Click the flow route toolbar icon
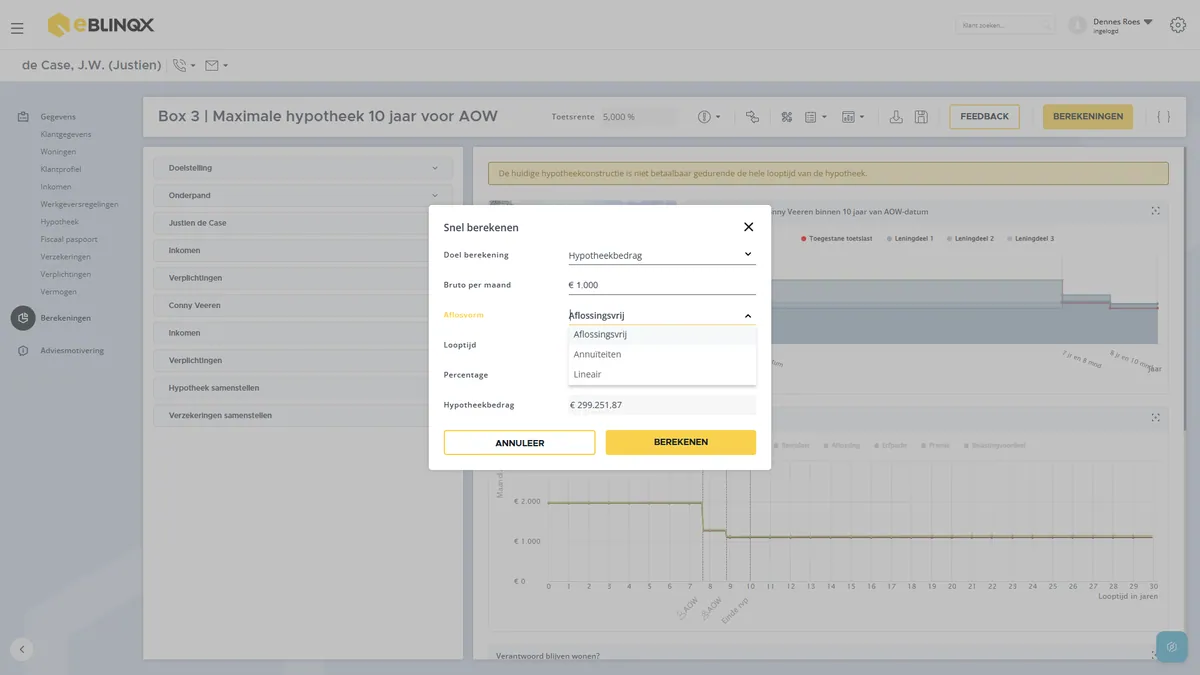The image size is (1200, 675). [x=752, y=117]
